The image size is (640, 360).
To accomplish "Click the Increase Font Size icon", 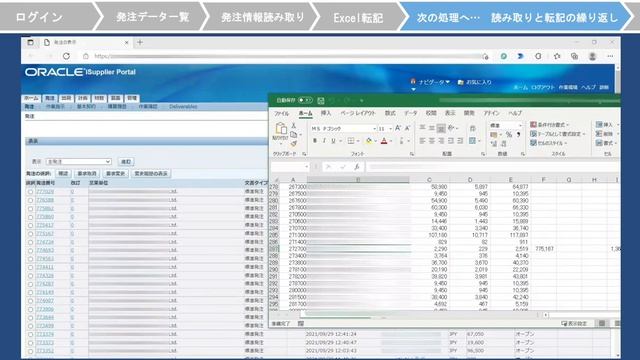I will [x=398, y=128].
